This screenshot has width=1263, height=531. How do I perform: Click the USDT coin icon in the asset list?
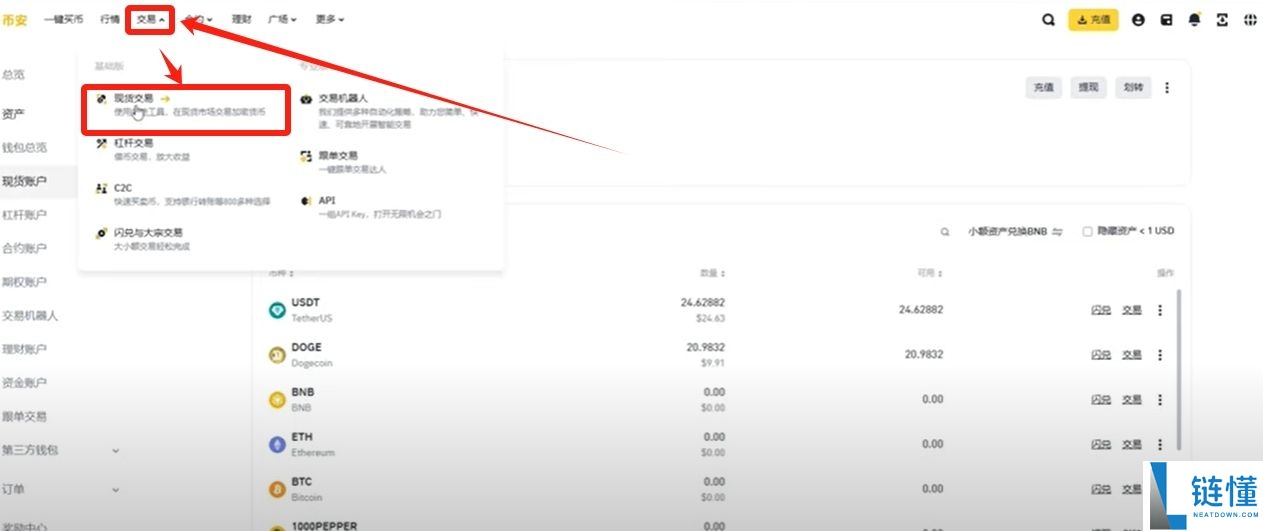277,310
